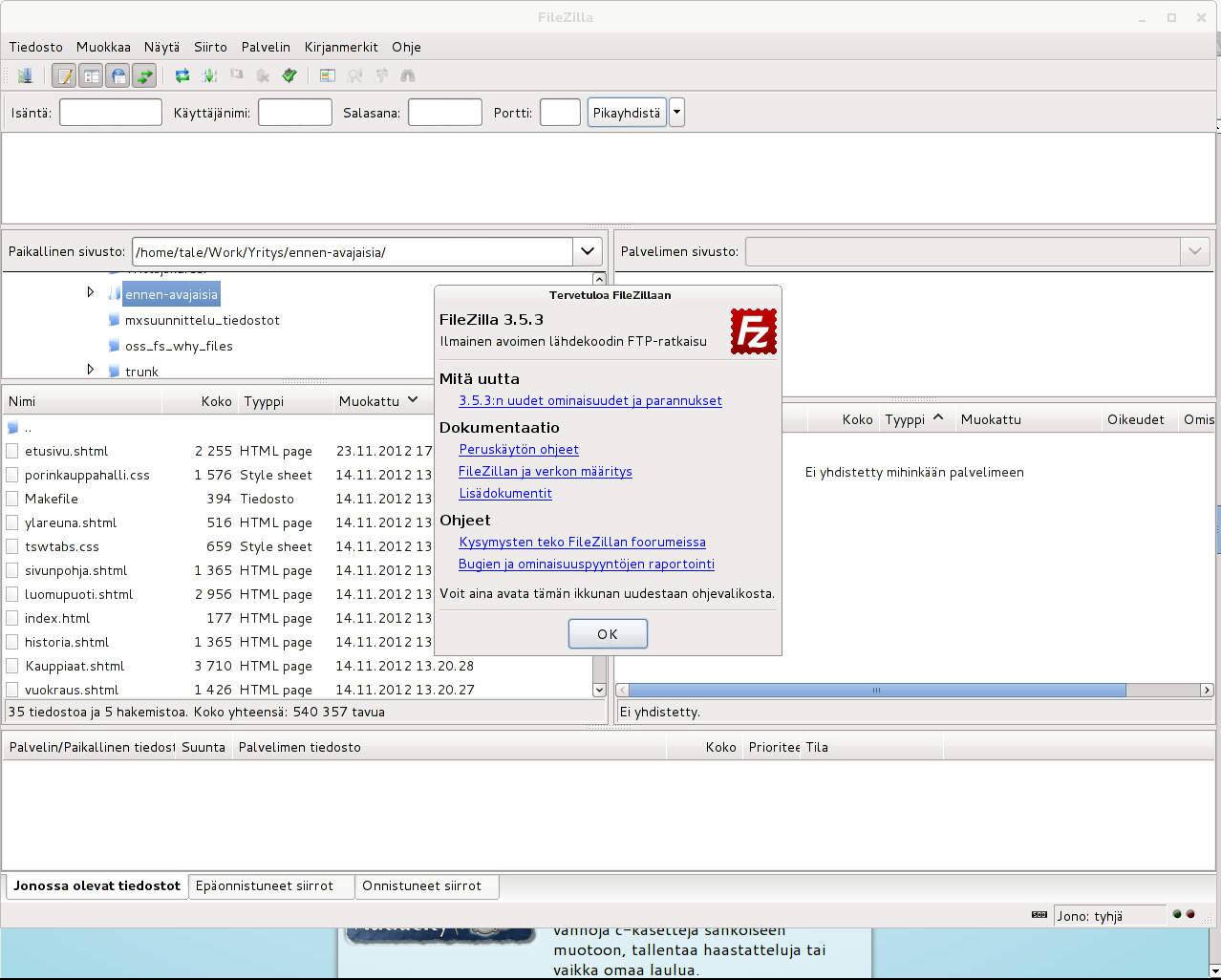Viewport: 1221px width, 980px height.
Task: Click the folder icon beside trunk
Action: pos(114,371)
